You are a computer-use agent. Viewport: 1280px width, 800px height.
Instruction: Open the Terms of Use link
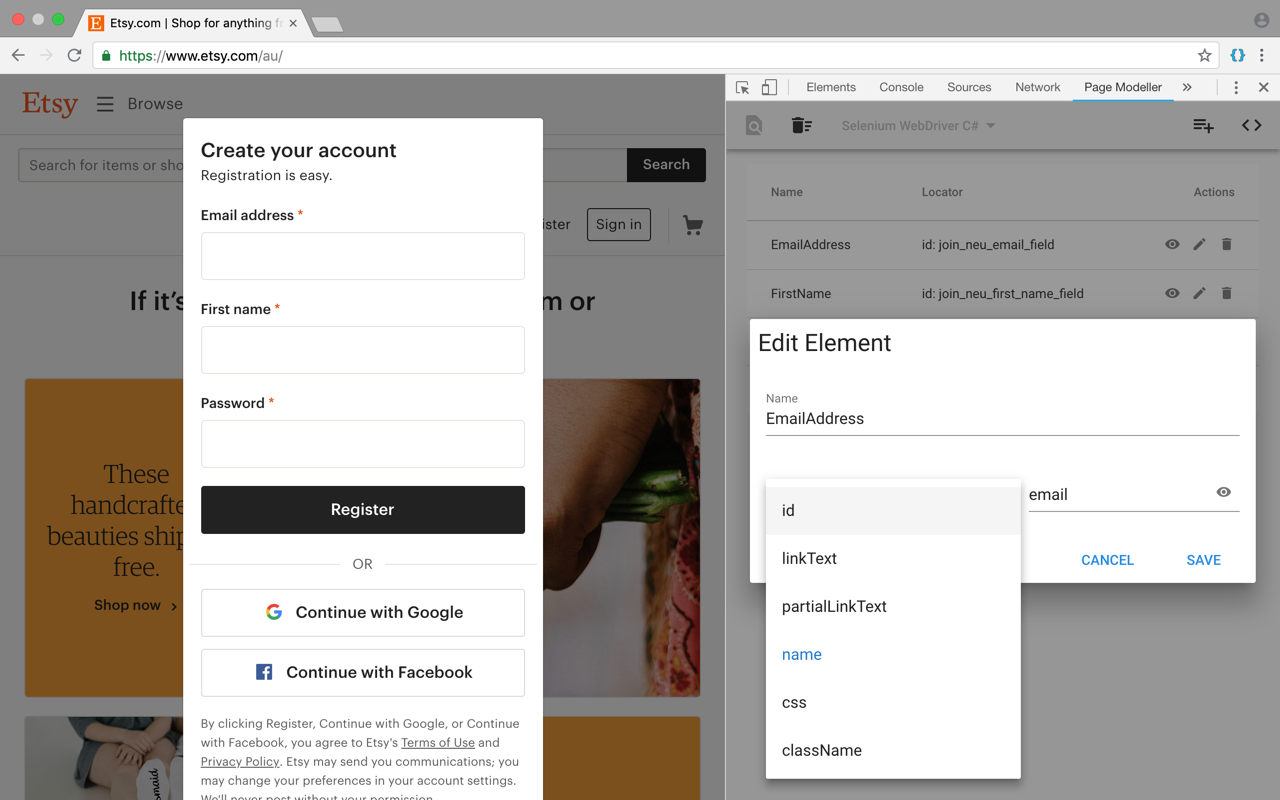(x=438, y=743)
